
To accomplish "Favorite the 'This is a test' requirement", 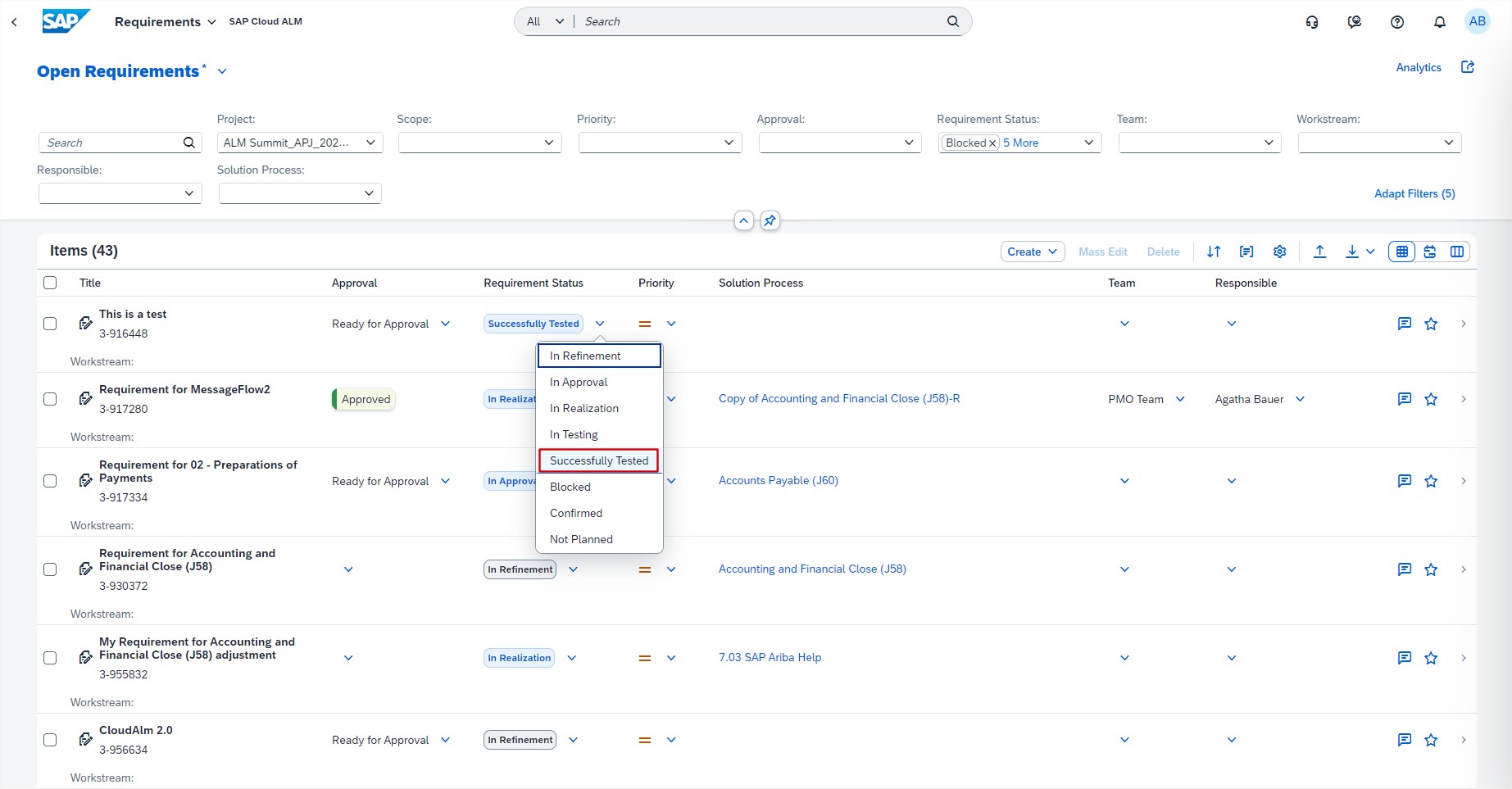I will 1431,324.
